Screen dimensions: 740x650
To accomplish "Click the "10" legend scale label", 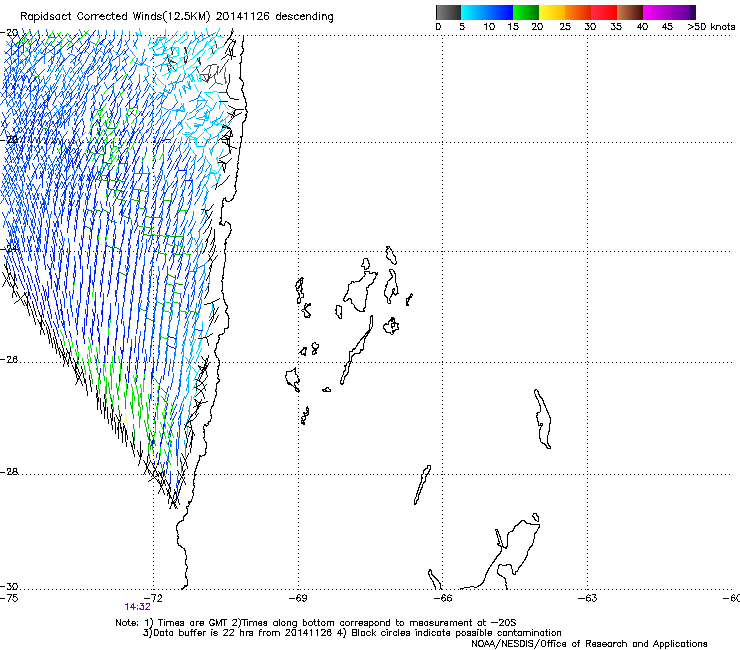I will click(x=489, y=27).
